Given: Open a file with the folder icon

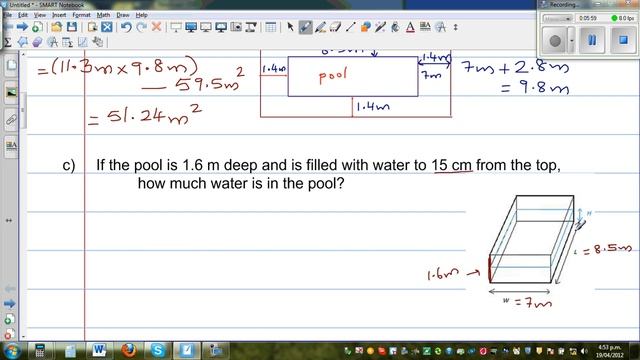Looking at the screenshot, I should tap(56, 27).
